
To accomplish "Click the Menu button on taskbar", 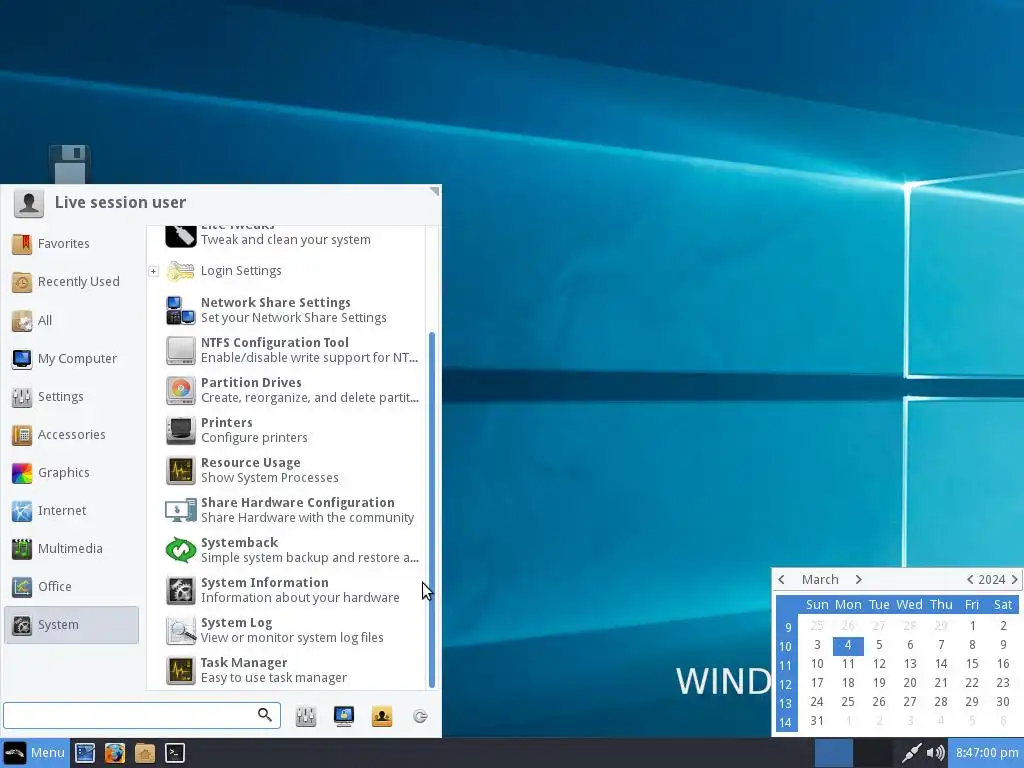I will (x=34, y=753).
